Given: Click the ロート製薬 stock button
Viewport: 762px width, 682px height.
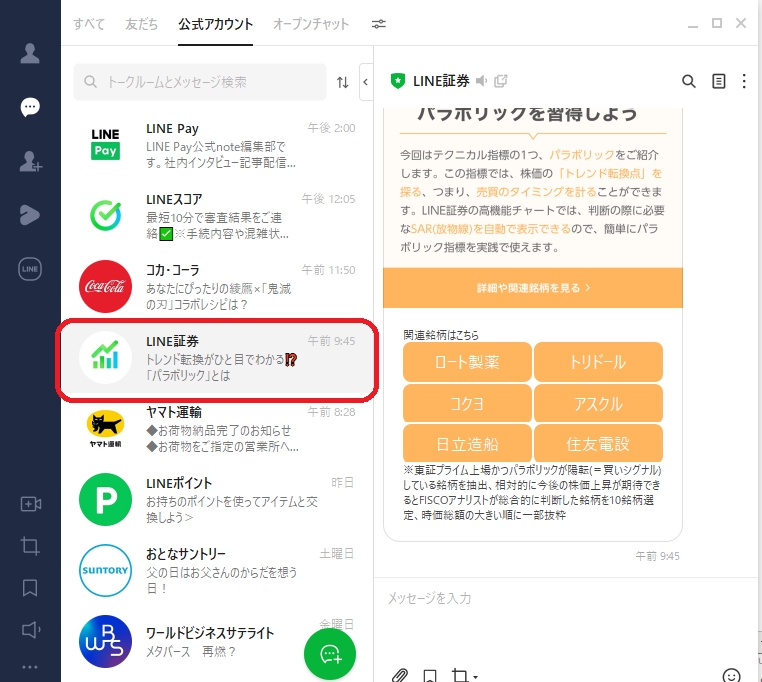Looking at the screenshot, I should click(467, 362).
